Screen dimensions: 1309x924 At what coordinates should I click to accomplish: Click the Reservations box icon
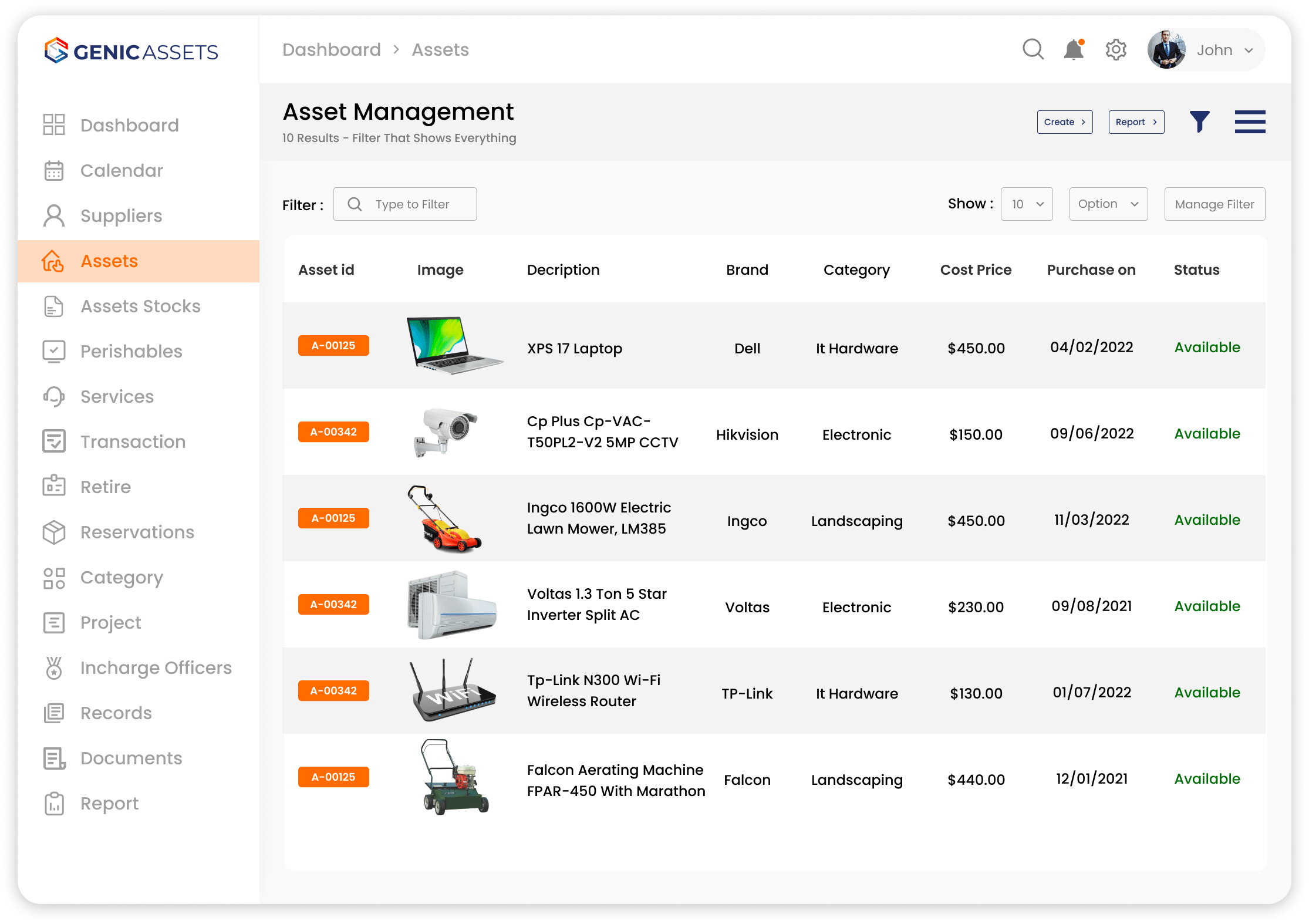tap(55, 532)
